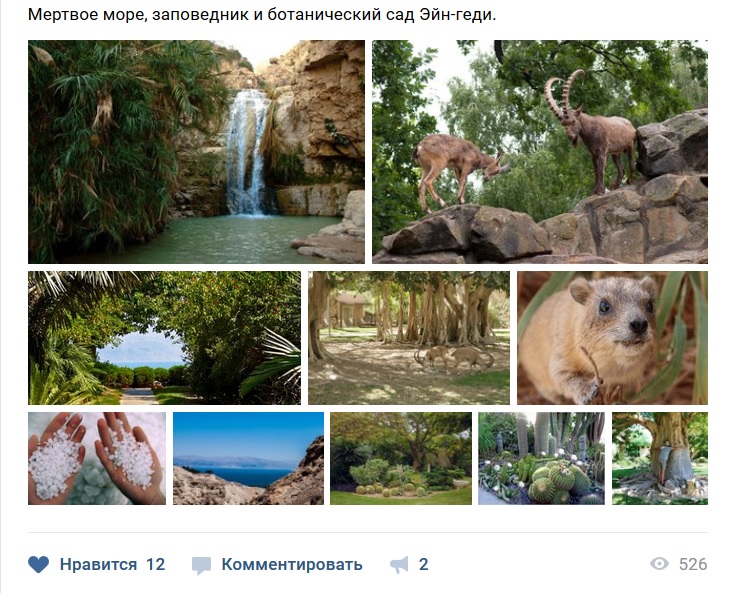Open the waterfall photo thumbnail

click(196, 152)
